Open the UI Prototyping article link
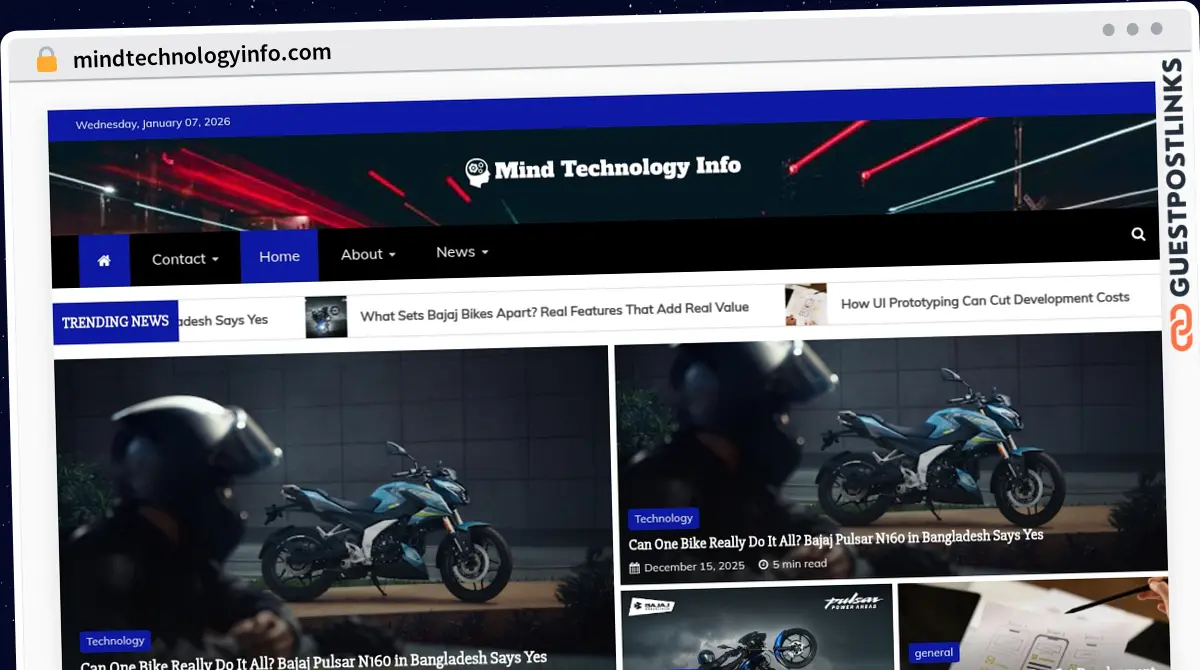 pyautogui.click(x=985, y=298)
